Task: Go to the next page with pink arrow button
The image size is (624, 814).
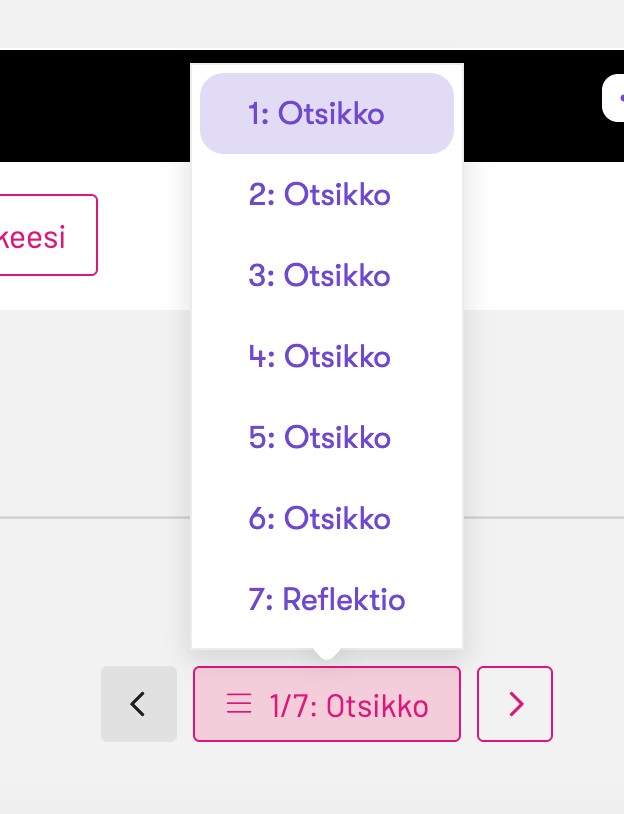Action: (x=515, y=704)
